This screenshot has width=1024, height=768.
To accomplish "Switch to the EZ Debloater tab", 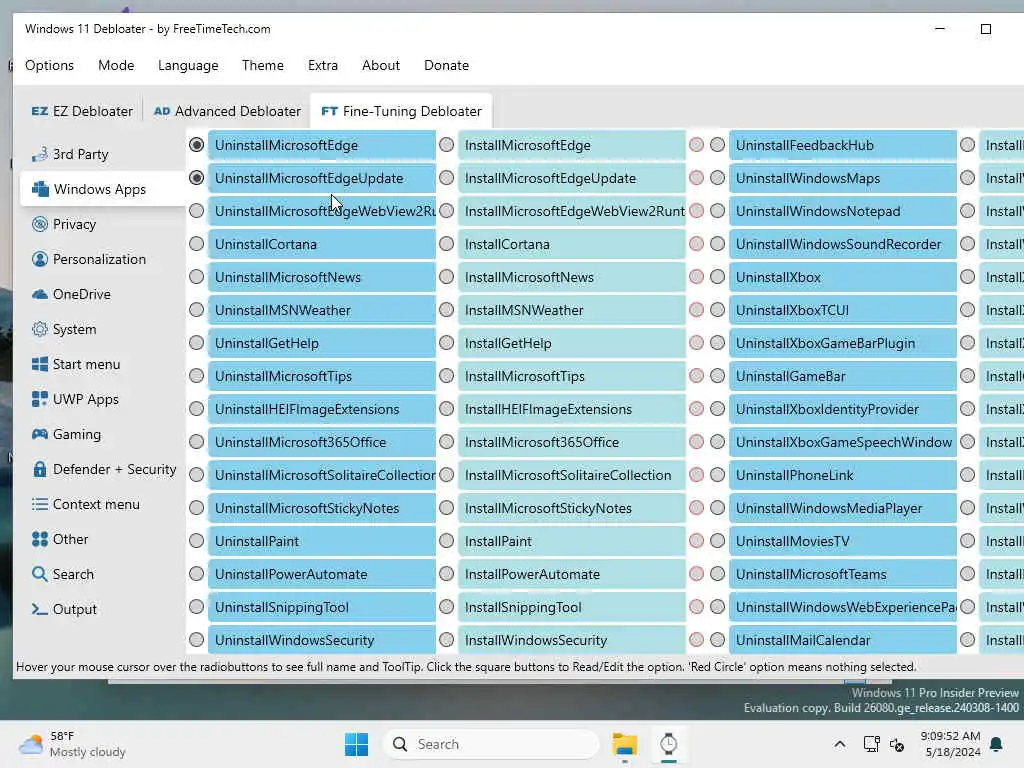I will coord(82,112).
